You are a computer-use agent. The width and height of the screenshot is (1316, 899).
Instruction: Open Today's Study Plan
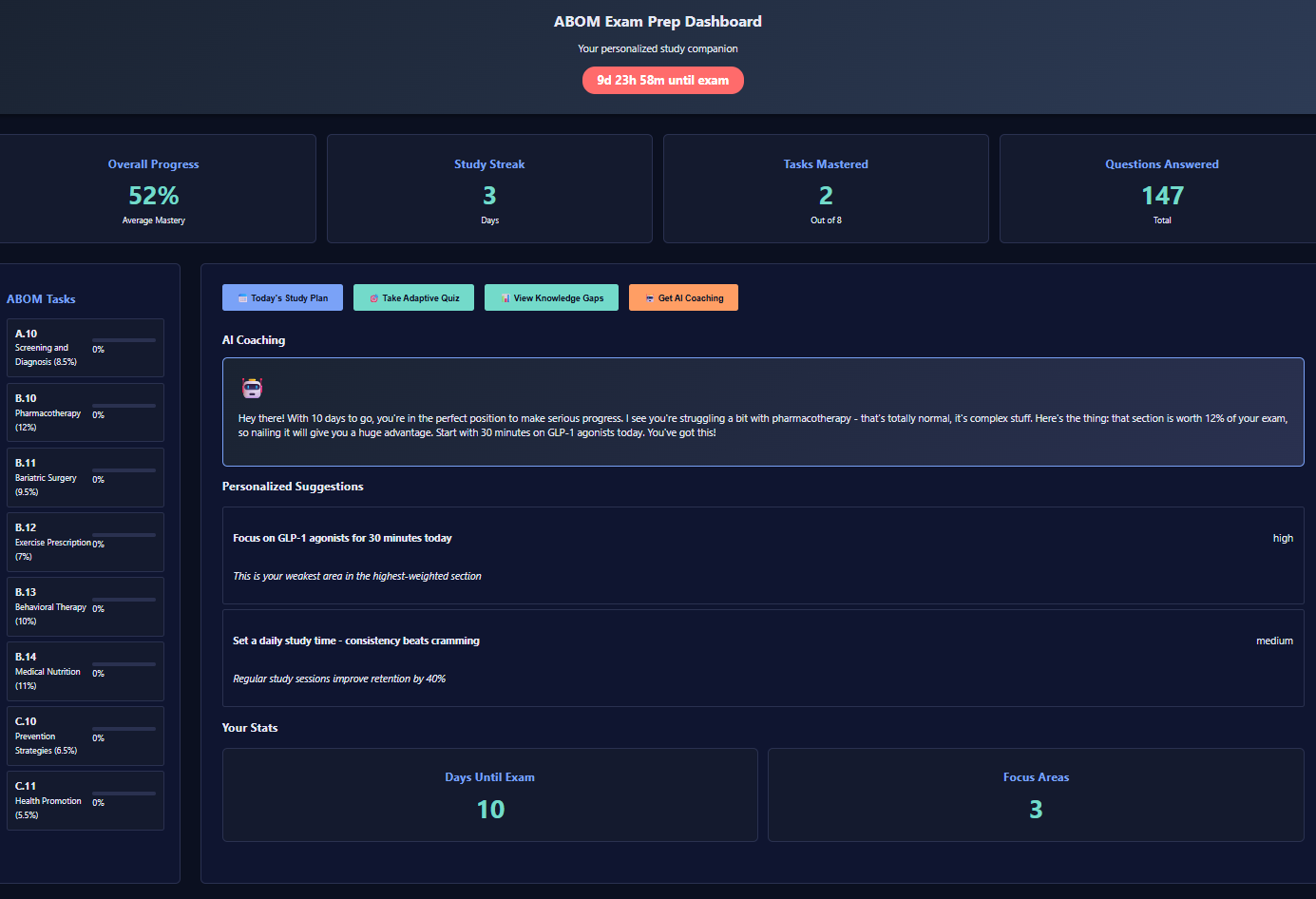(x=282, y=297)
